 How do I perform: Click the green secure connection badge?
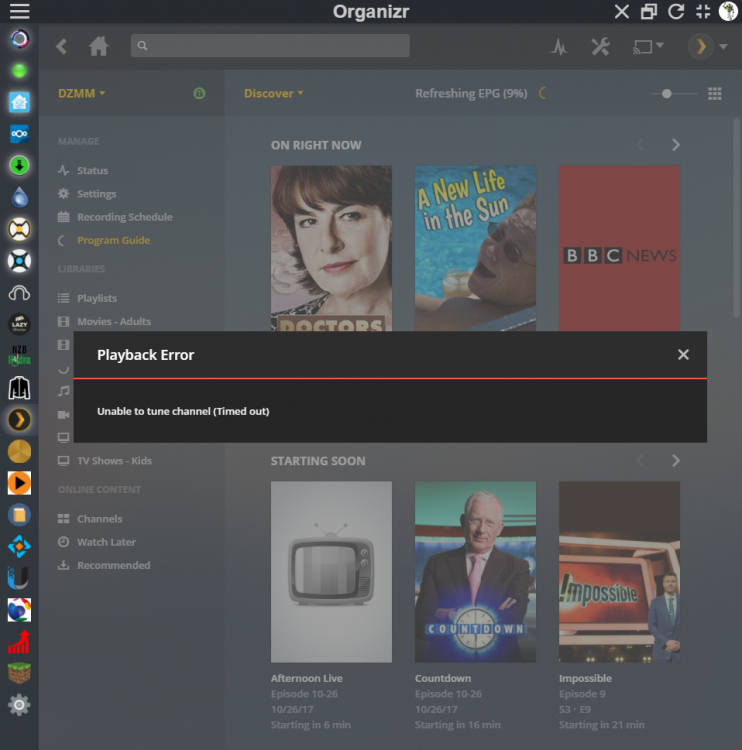tap(199, 93)
